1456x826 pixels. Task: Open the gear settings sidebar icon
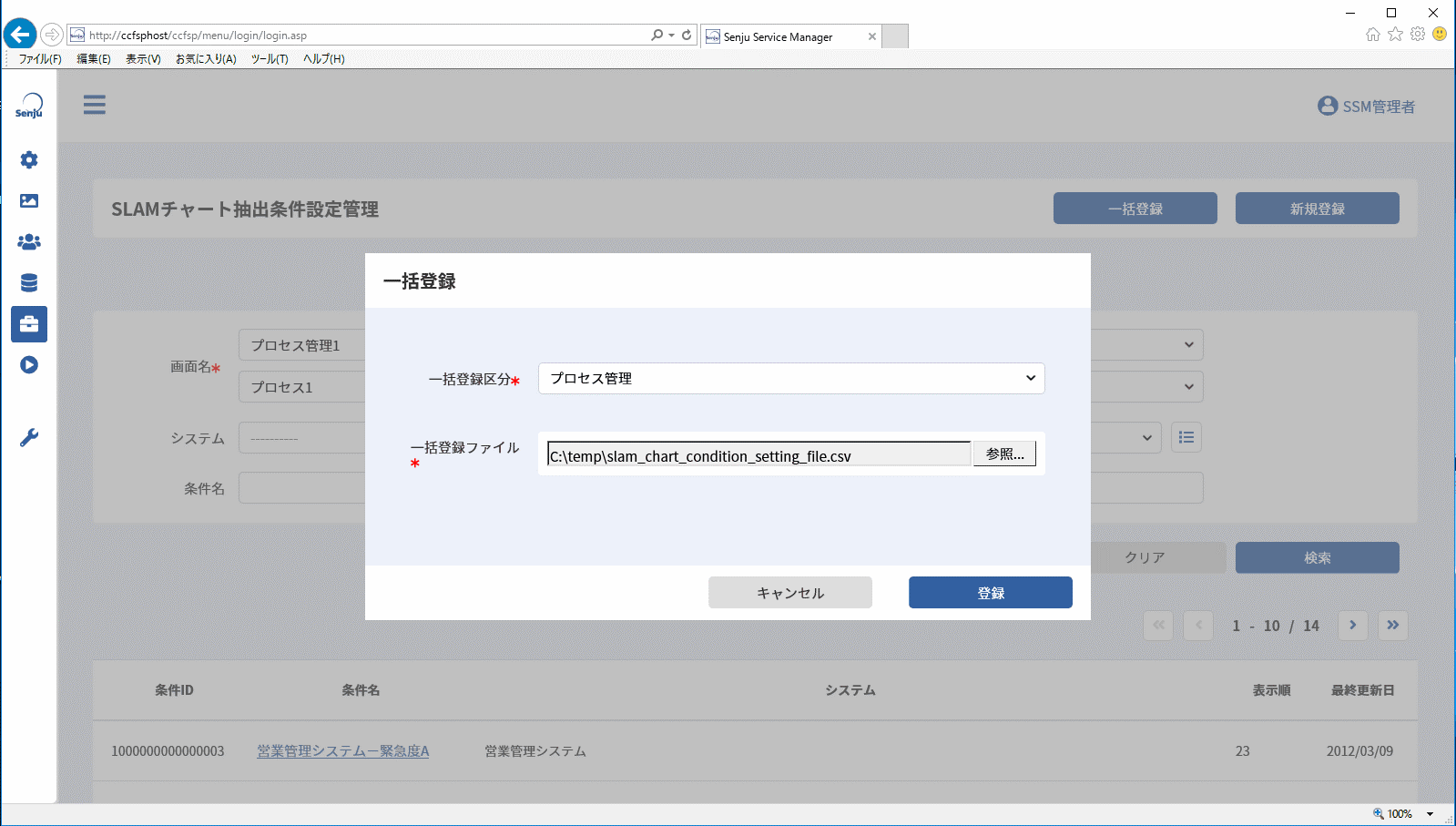29,160
